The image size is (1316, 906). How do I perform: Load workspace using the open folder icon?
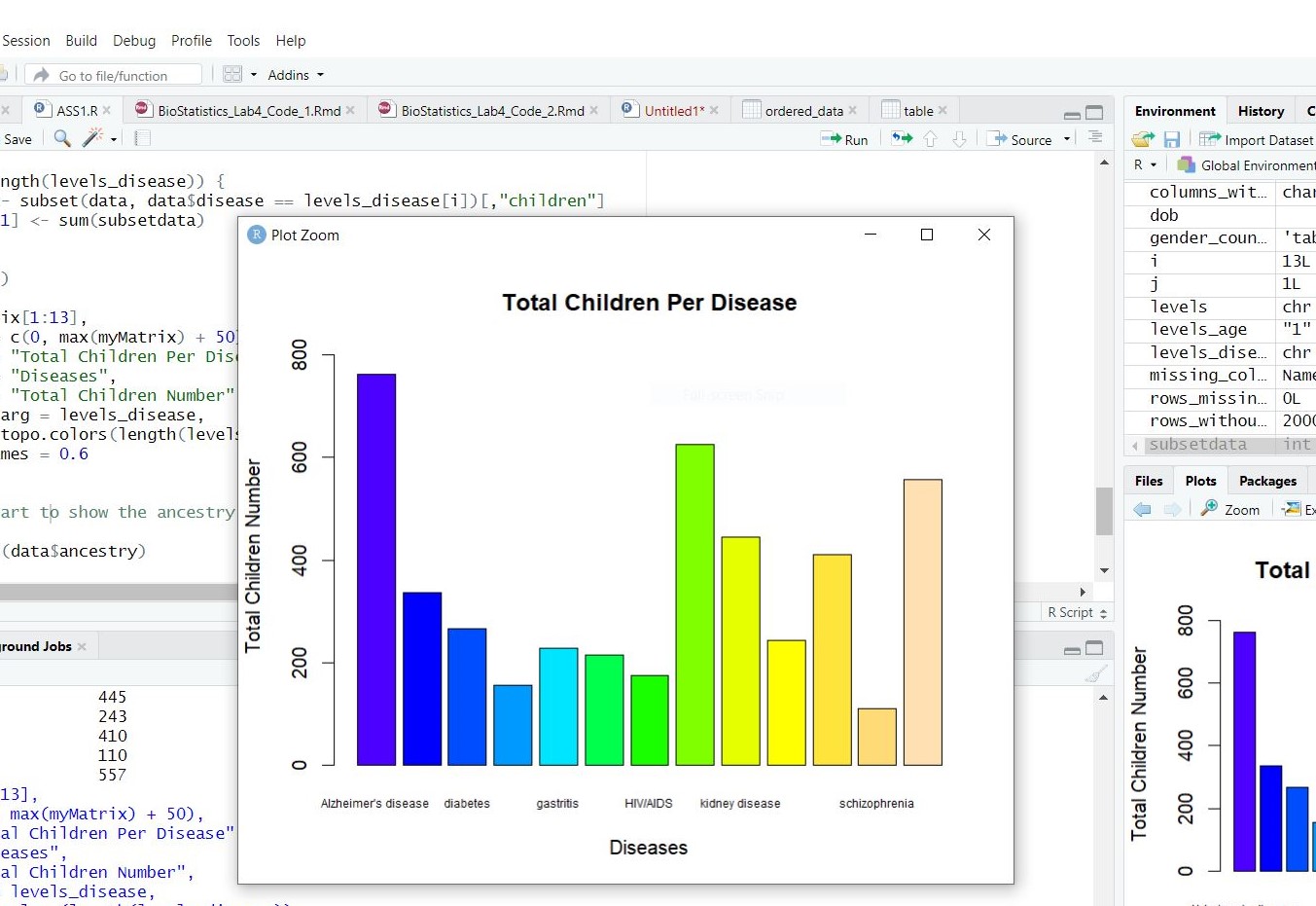[1144, 140]
